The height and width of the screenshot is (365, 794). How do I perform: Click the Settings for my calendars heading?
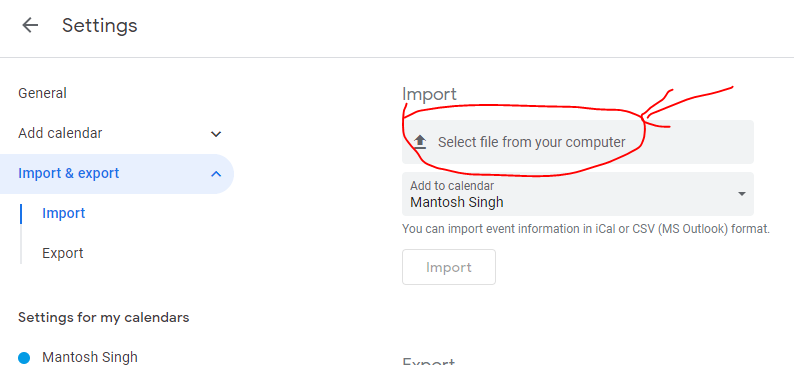click(104, 317)
